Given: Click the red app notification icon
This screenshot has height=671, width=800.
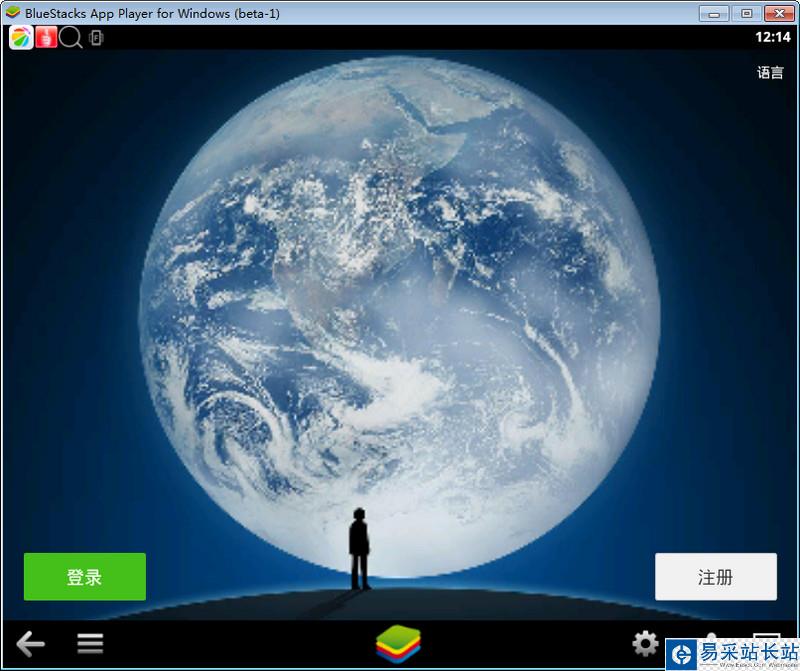Looking at the screenshot, I should click(x=46, y=37).
